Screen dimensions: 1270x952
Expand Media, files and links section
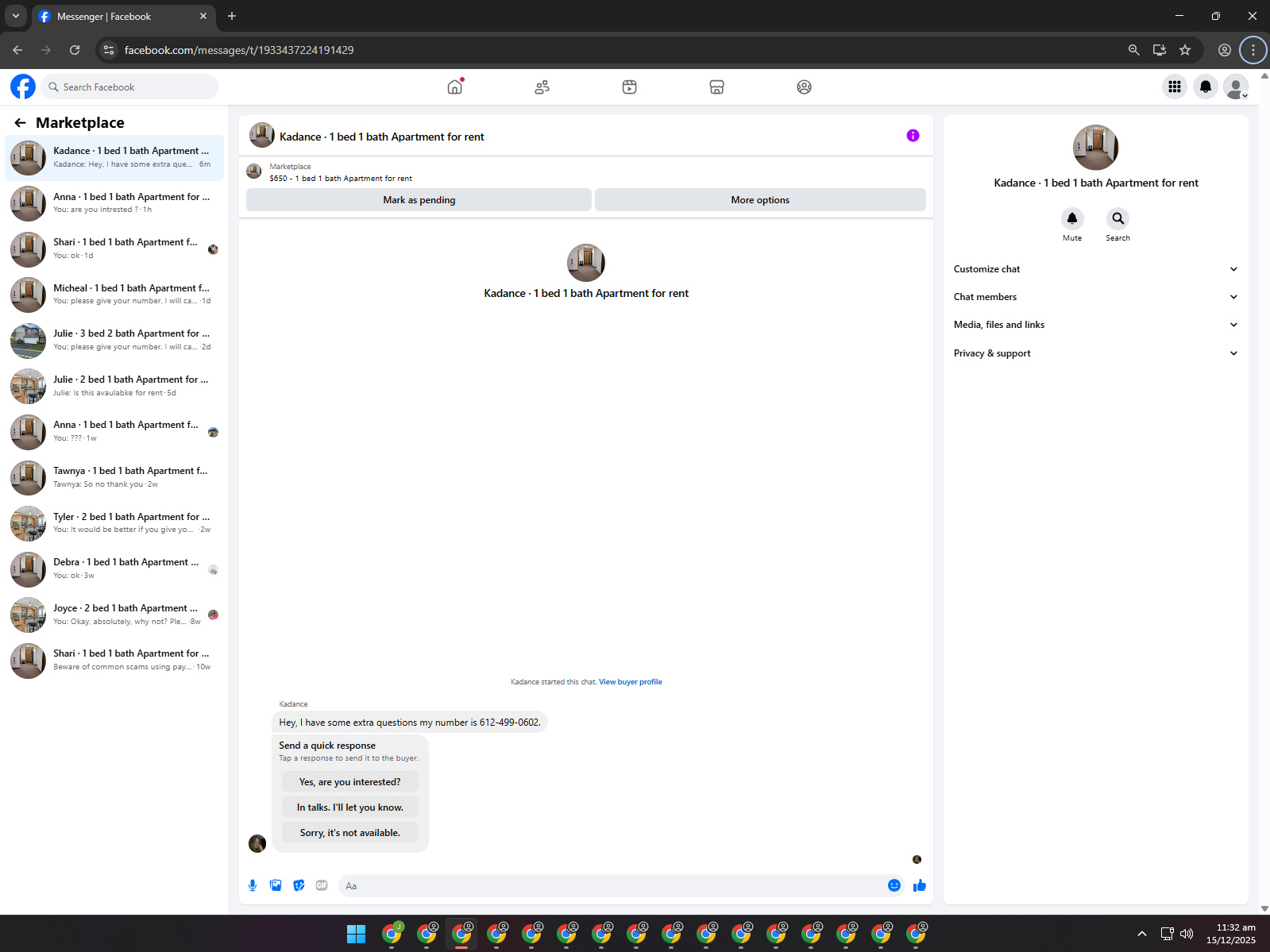pyautogui.click(x=1096, y=325)
